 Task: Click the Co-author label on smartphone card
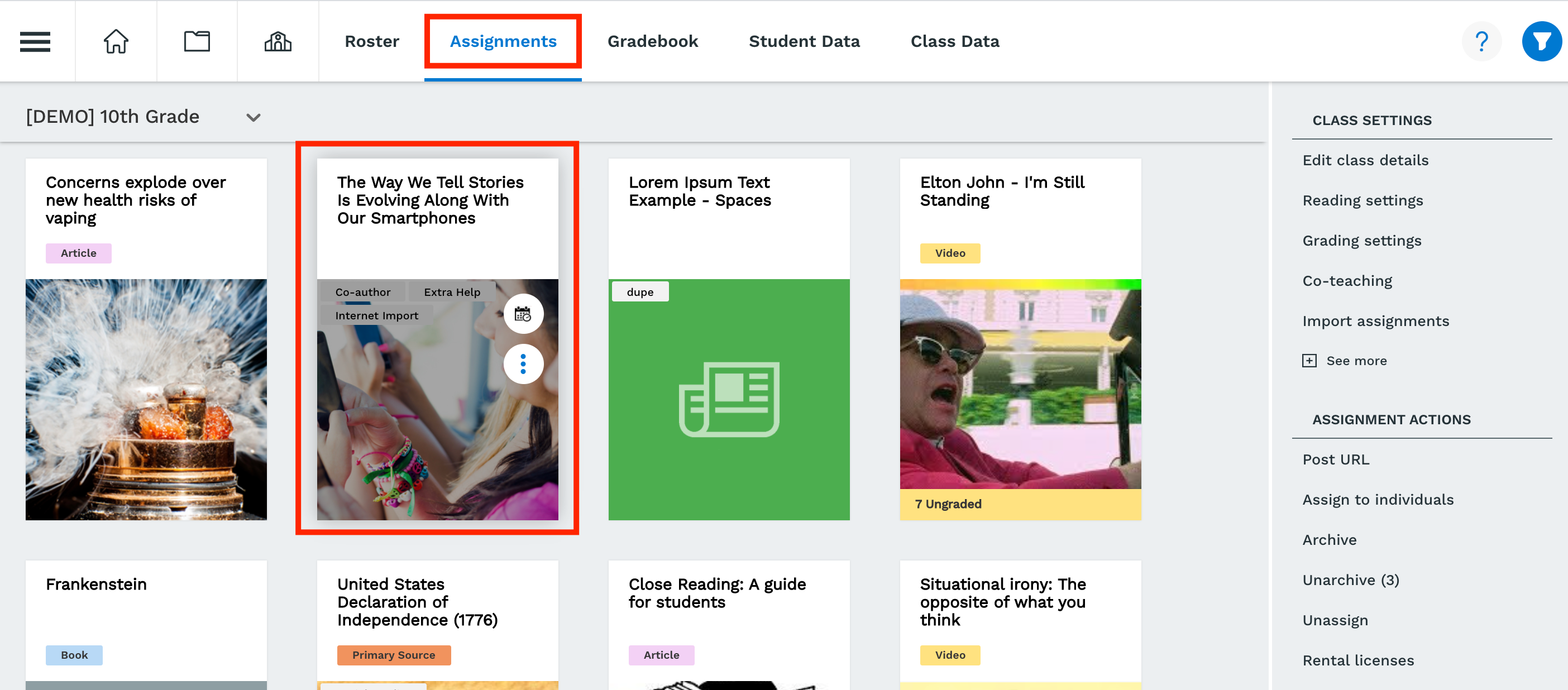pyautogui.click(x=363, y=292)
